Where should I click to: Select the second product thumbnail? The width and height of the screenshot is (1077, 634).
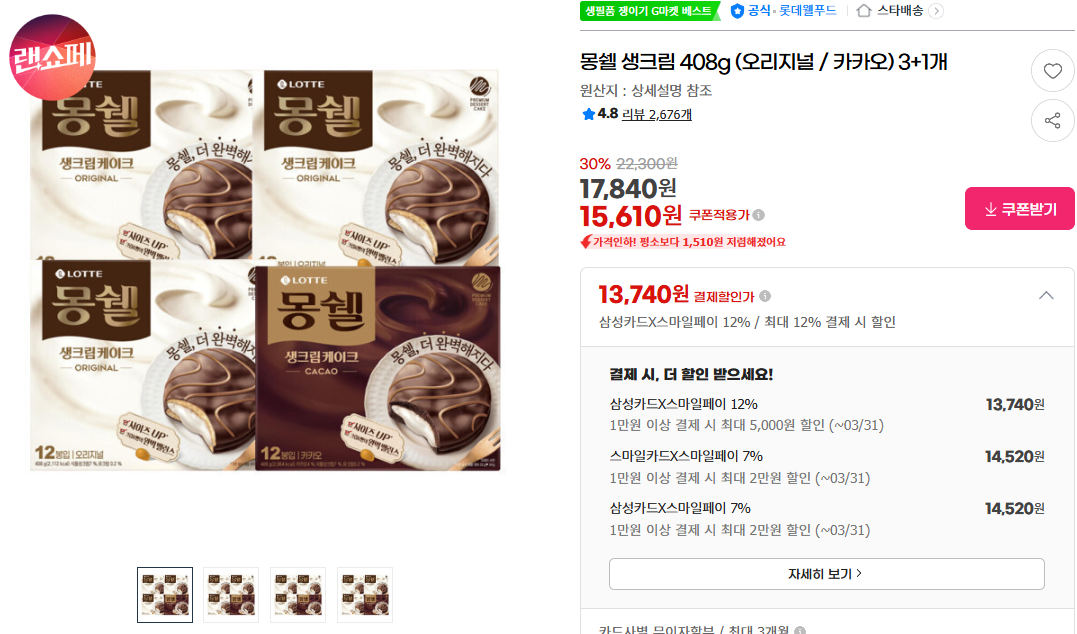231,595
